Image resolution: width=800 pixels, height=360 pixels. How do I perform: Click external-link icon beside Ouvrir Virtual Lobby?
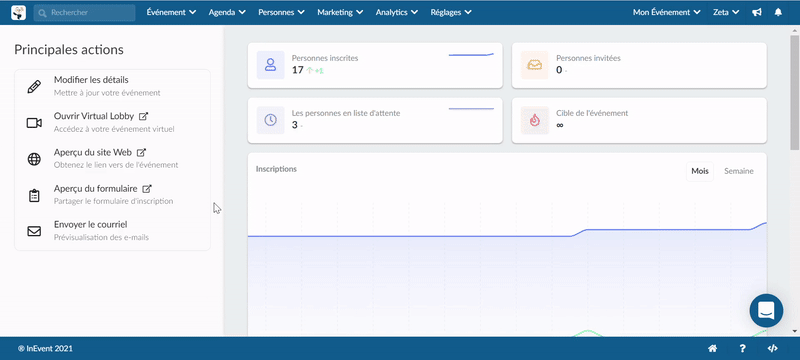point(143,116)
